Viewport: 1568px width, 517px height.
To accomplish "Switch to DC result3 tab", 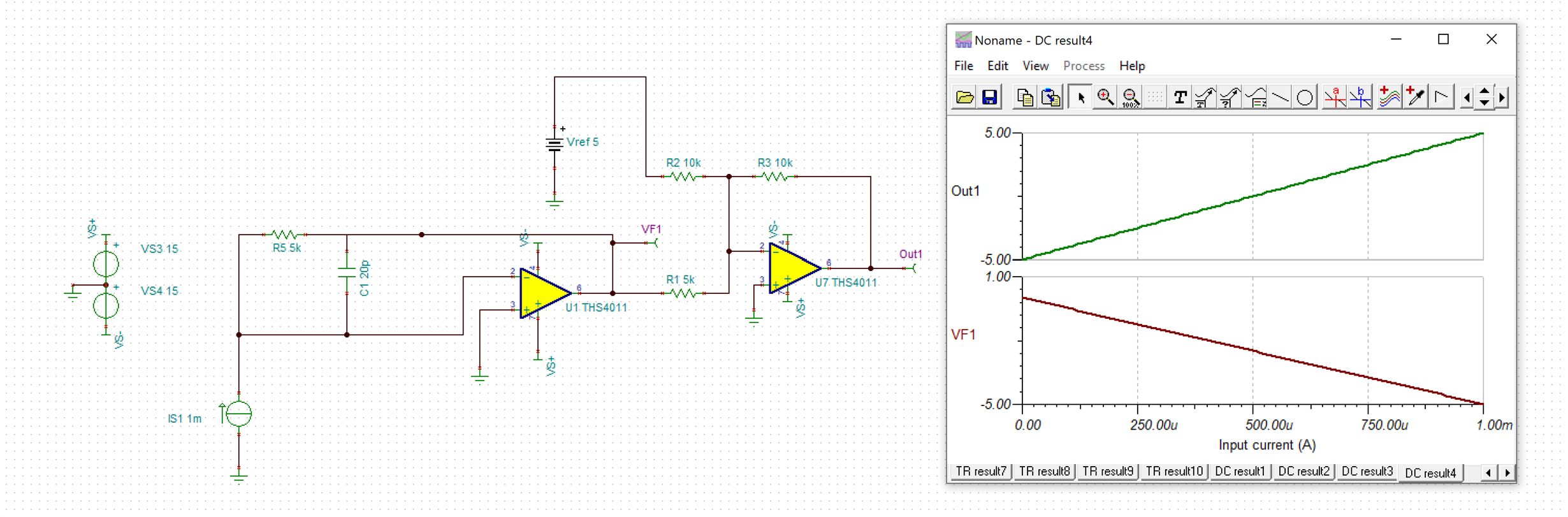I will click(1367, 472).
